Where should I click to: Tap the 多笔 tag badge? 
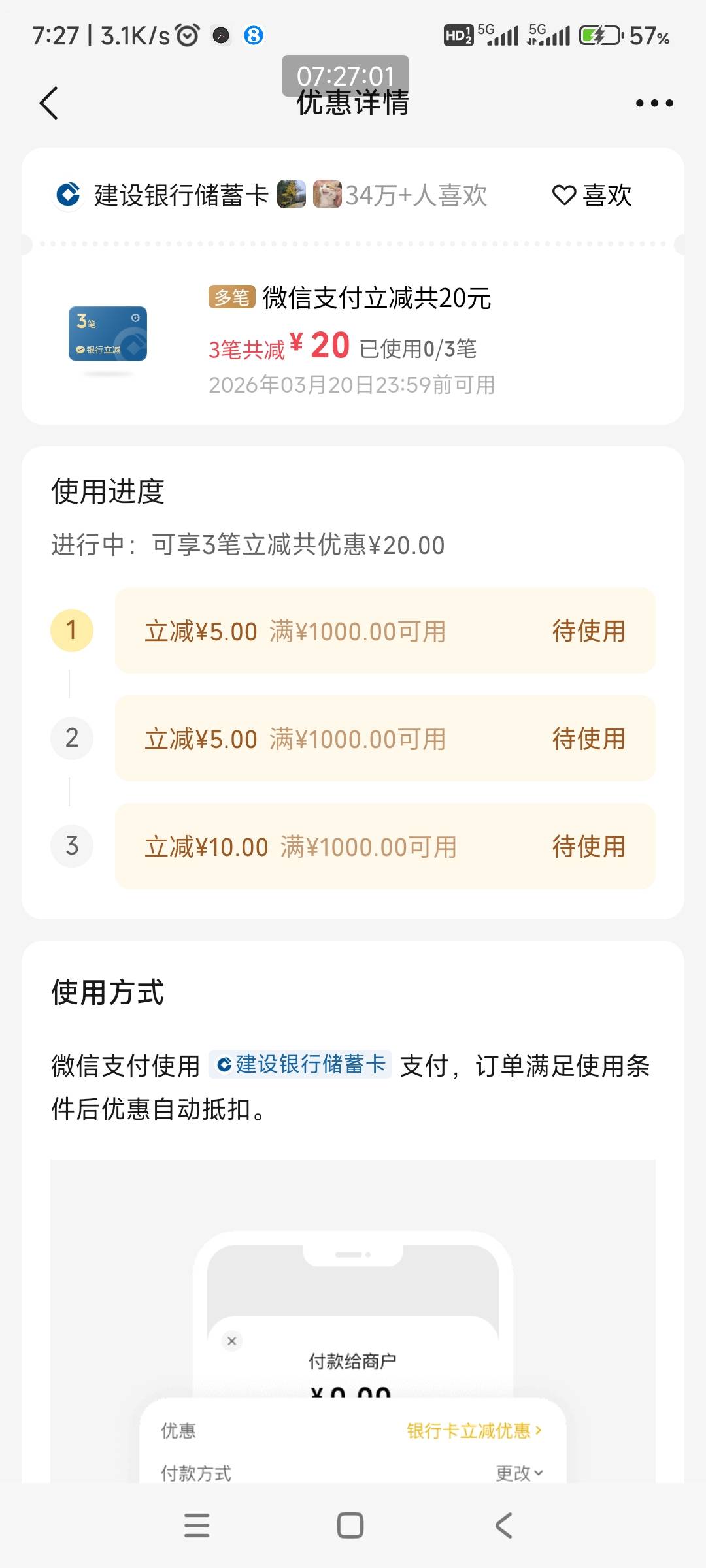pos(231,297)
